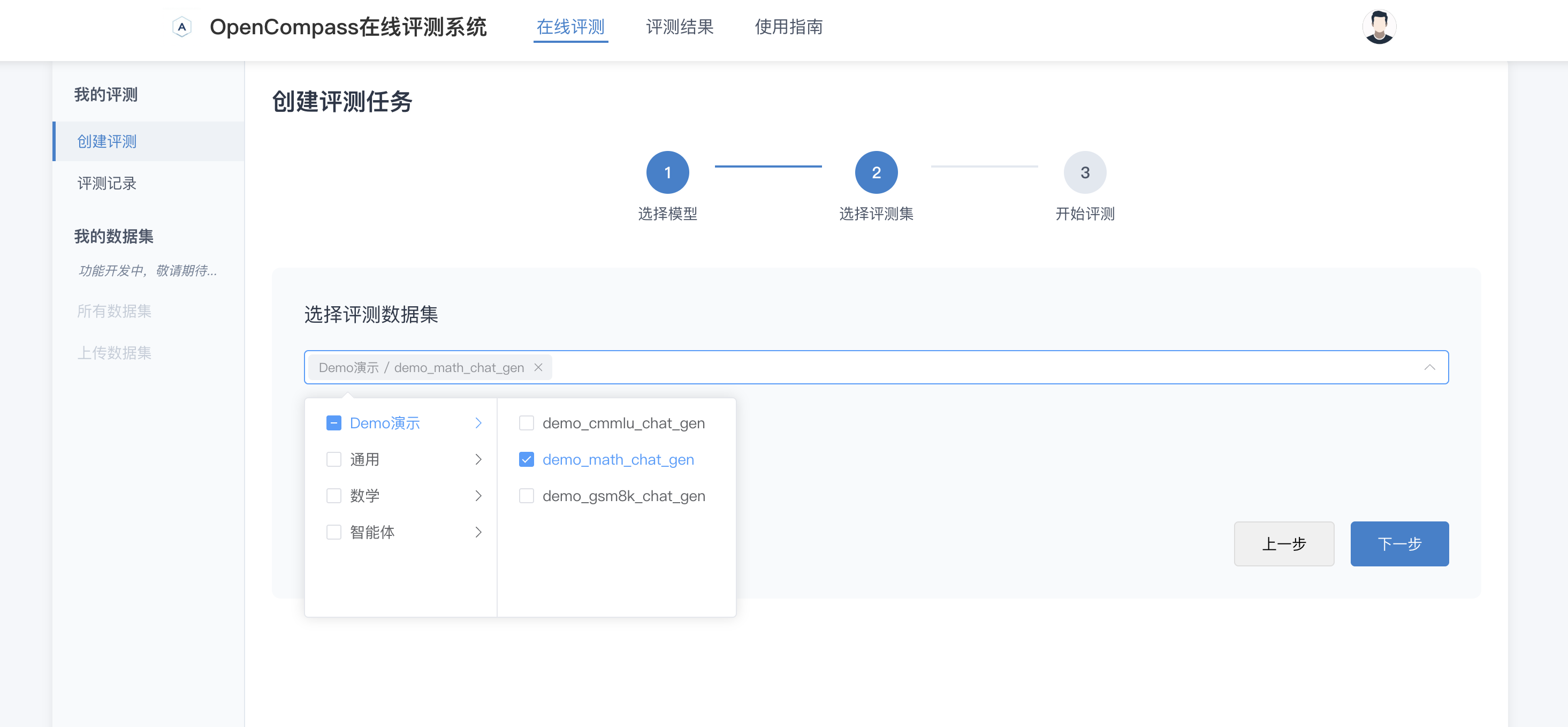Click the 上一步 button
The height and width of the screenshot is (727, 1568).
(x=1284, y=543)
